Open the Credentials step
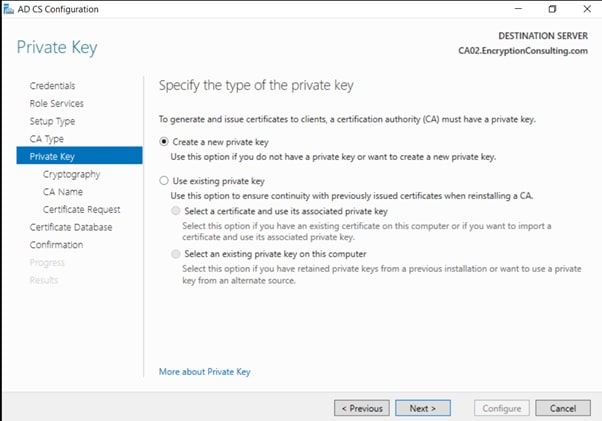602x421 pixels. point(52,86)
